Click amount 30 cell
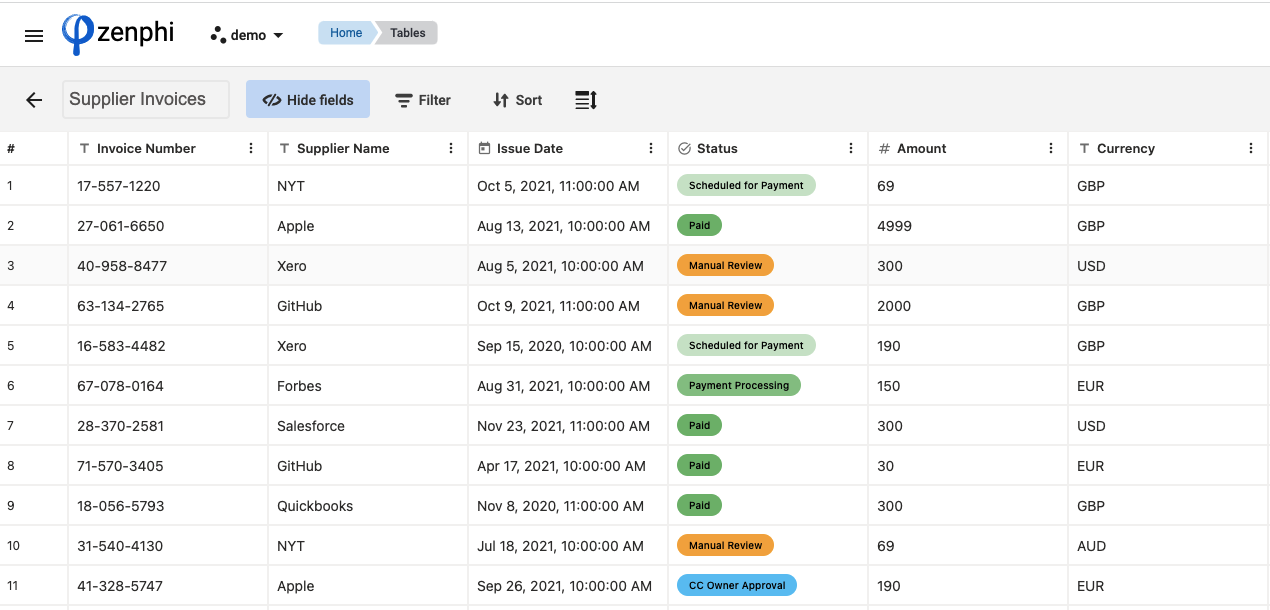1270x610 pixels. (x=968, y=466)
